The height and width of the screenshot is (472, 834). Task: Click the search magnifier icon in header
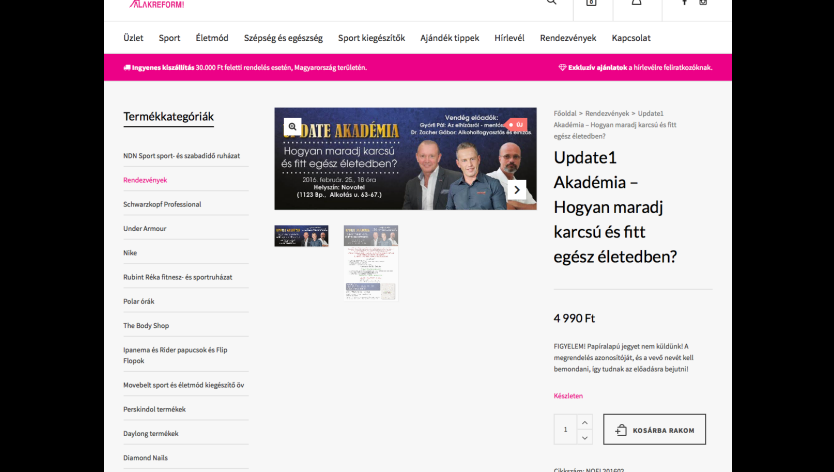tap(551, 3)
